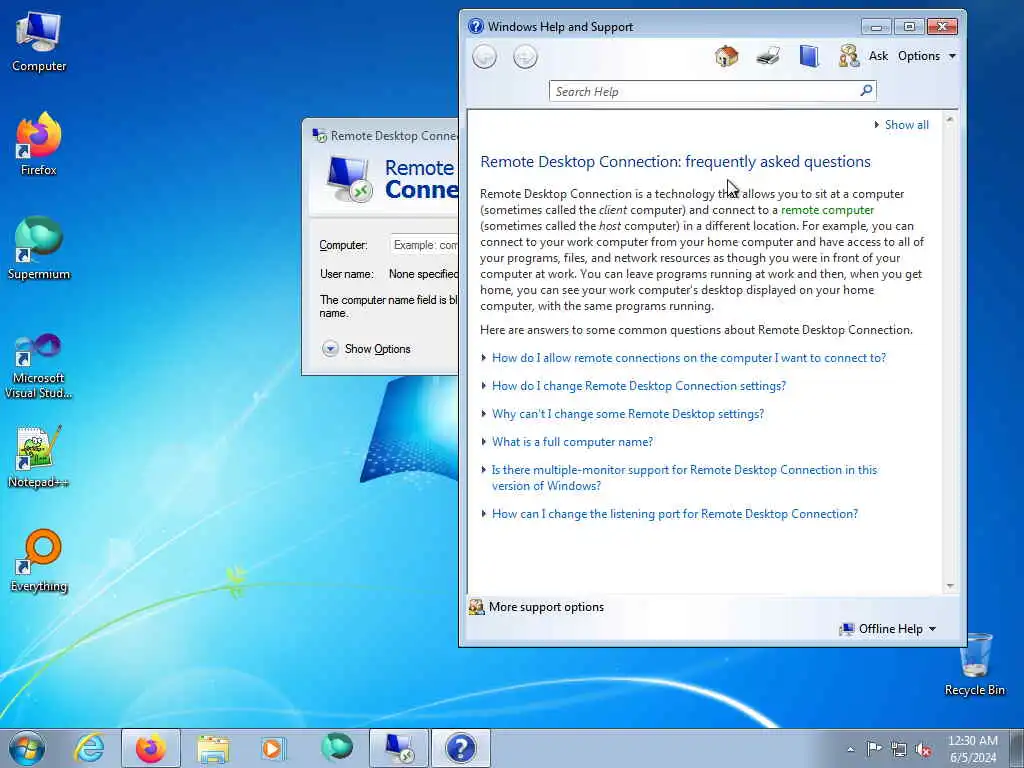This screenshot has height=768, width=1024.
Task: Click the Show desktop strip at taskbar end
Action: [1019, 748]
